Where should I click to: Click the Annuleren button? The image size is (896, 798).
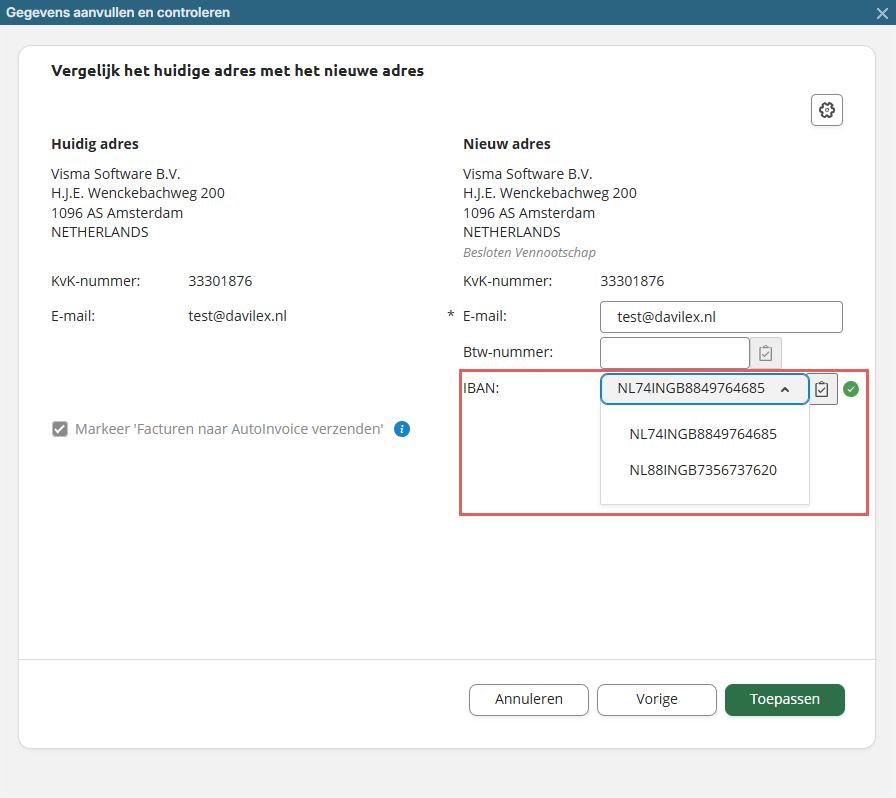tap(529, 700)
